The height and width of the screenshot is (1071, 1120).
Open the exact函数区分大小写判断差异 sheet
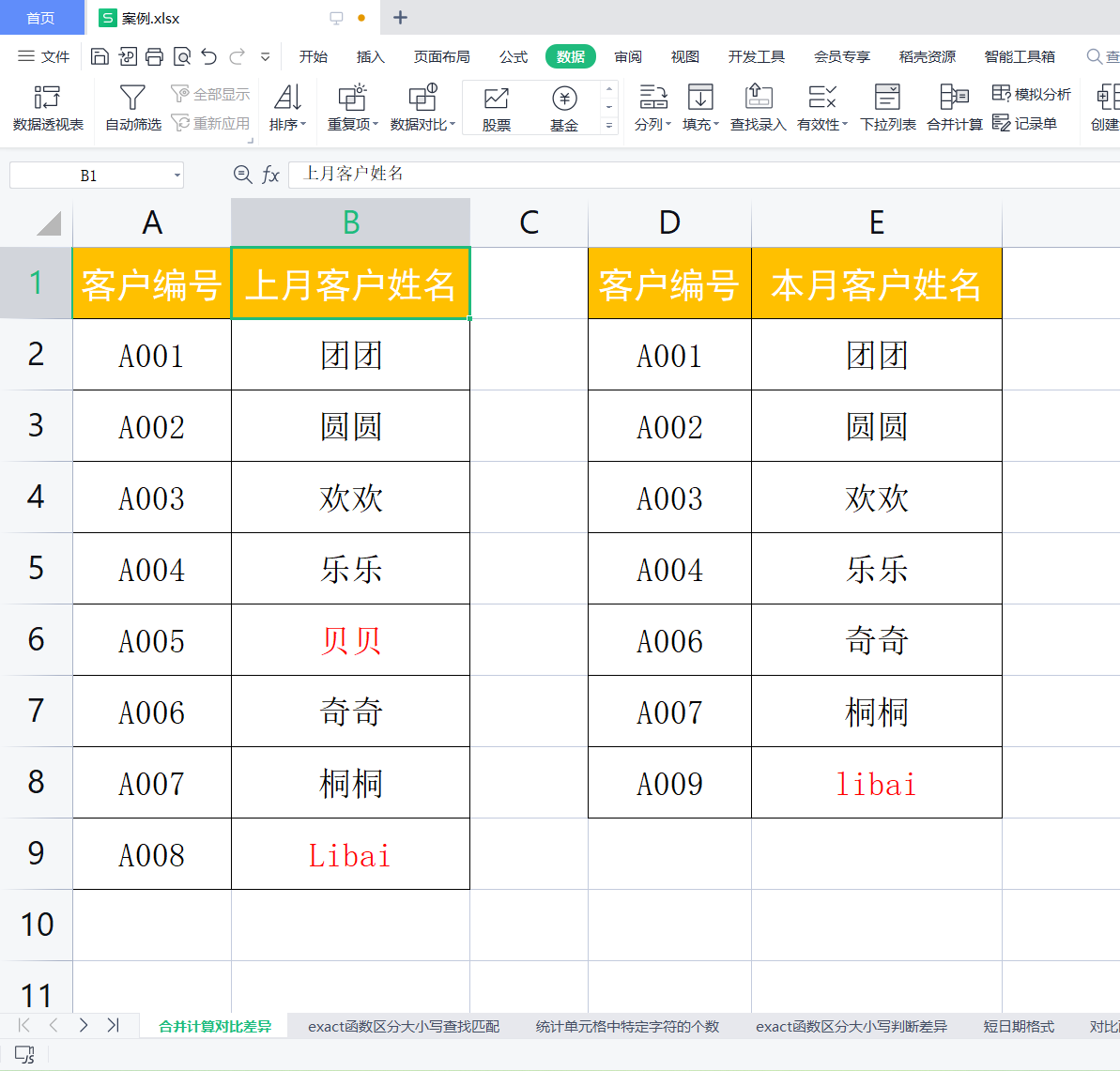(x=852, y=1026)
